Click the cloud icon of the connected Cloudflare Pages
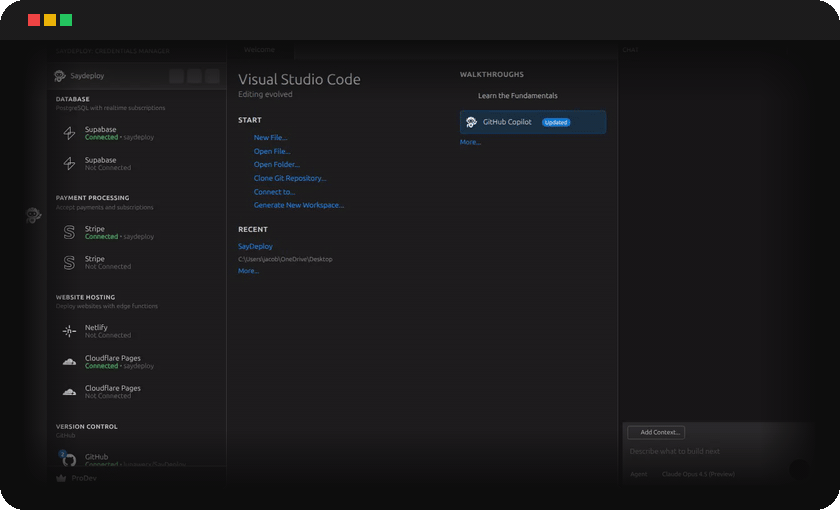 [69, 362]
